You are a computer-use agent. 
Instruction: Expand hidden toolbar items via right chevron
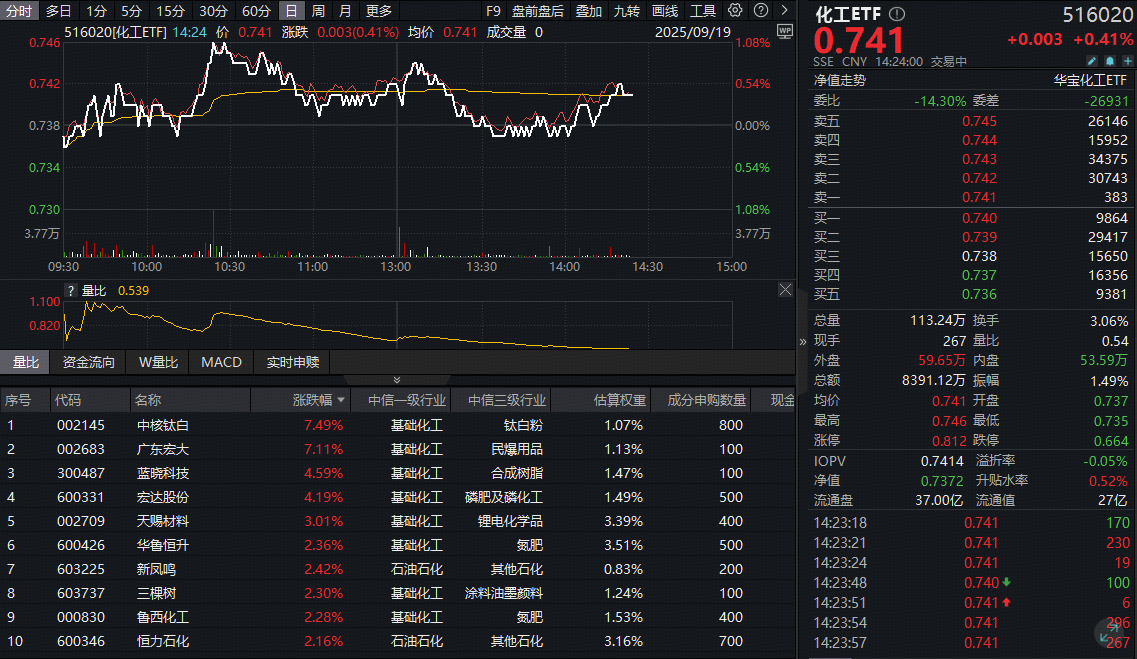click(786, 11)
